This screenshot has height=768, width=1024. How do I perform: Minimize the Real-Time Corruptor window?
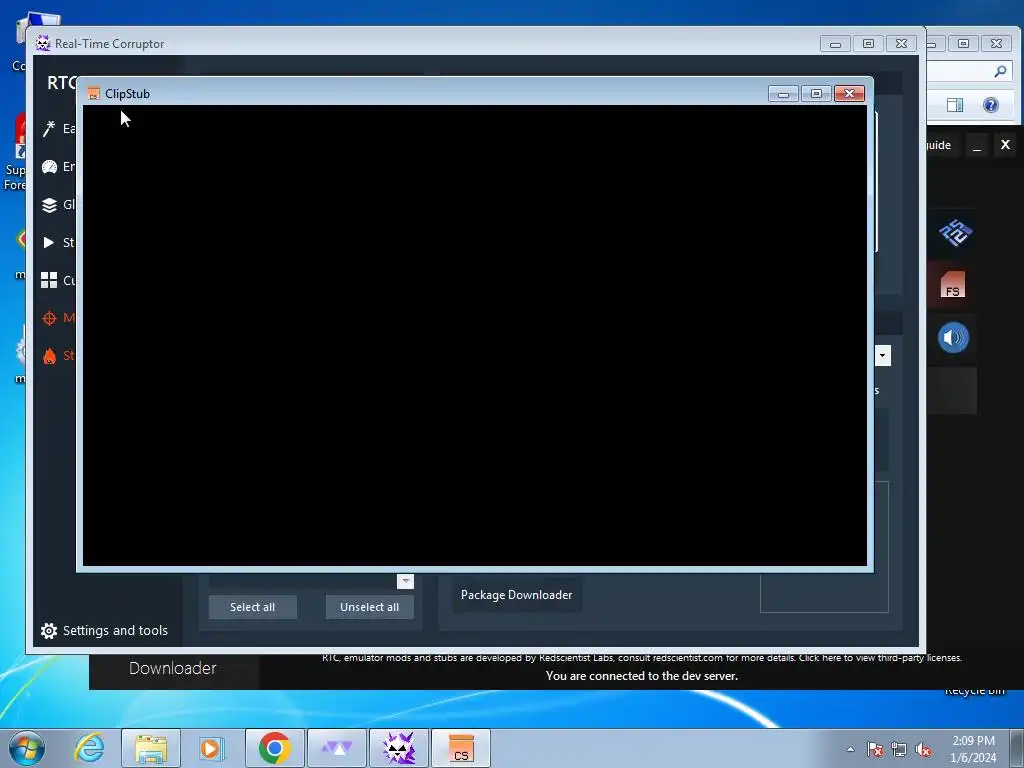tap(835, 44)
